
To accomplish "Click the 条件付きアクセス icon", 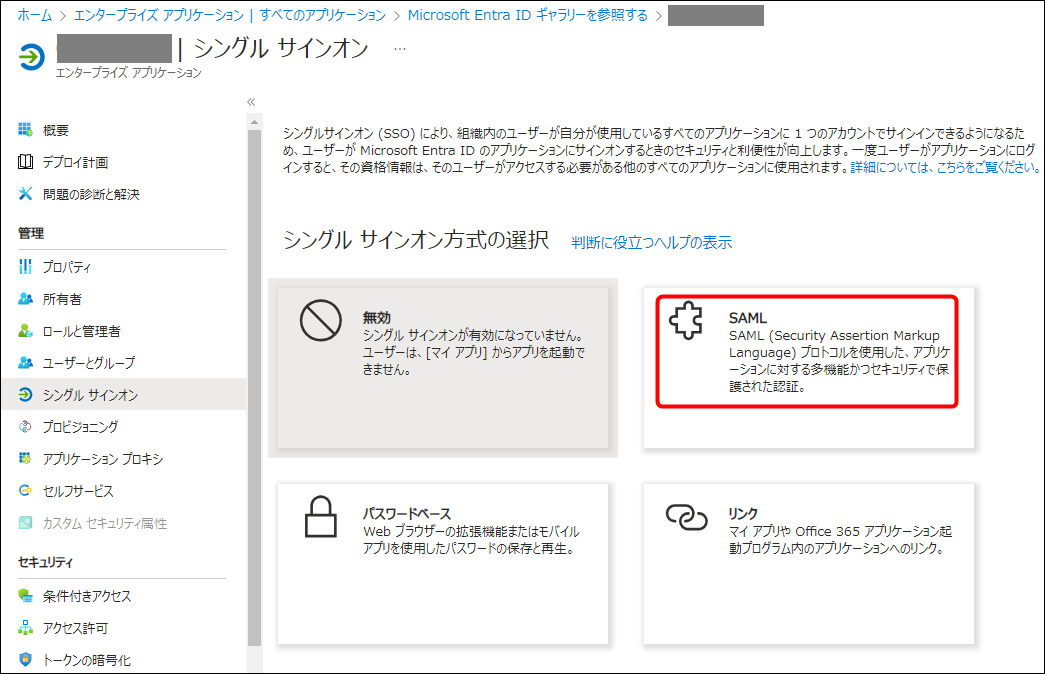I will pos(25,596).
